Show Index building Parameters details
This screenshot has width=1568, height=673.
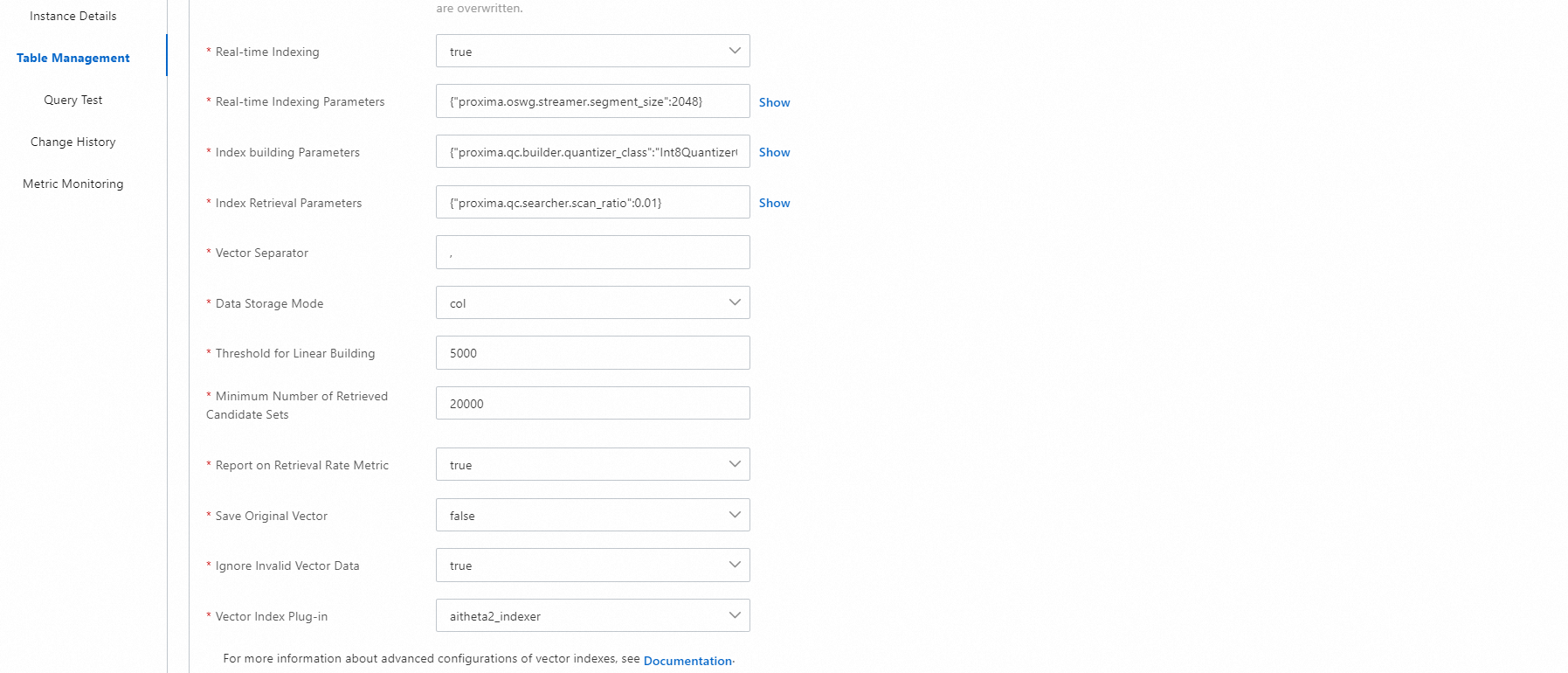click(x=774, y=152)
